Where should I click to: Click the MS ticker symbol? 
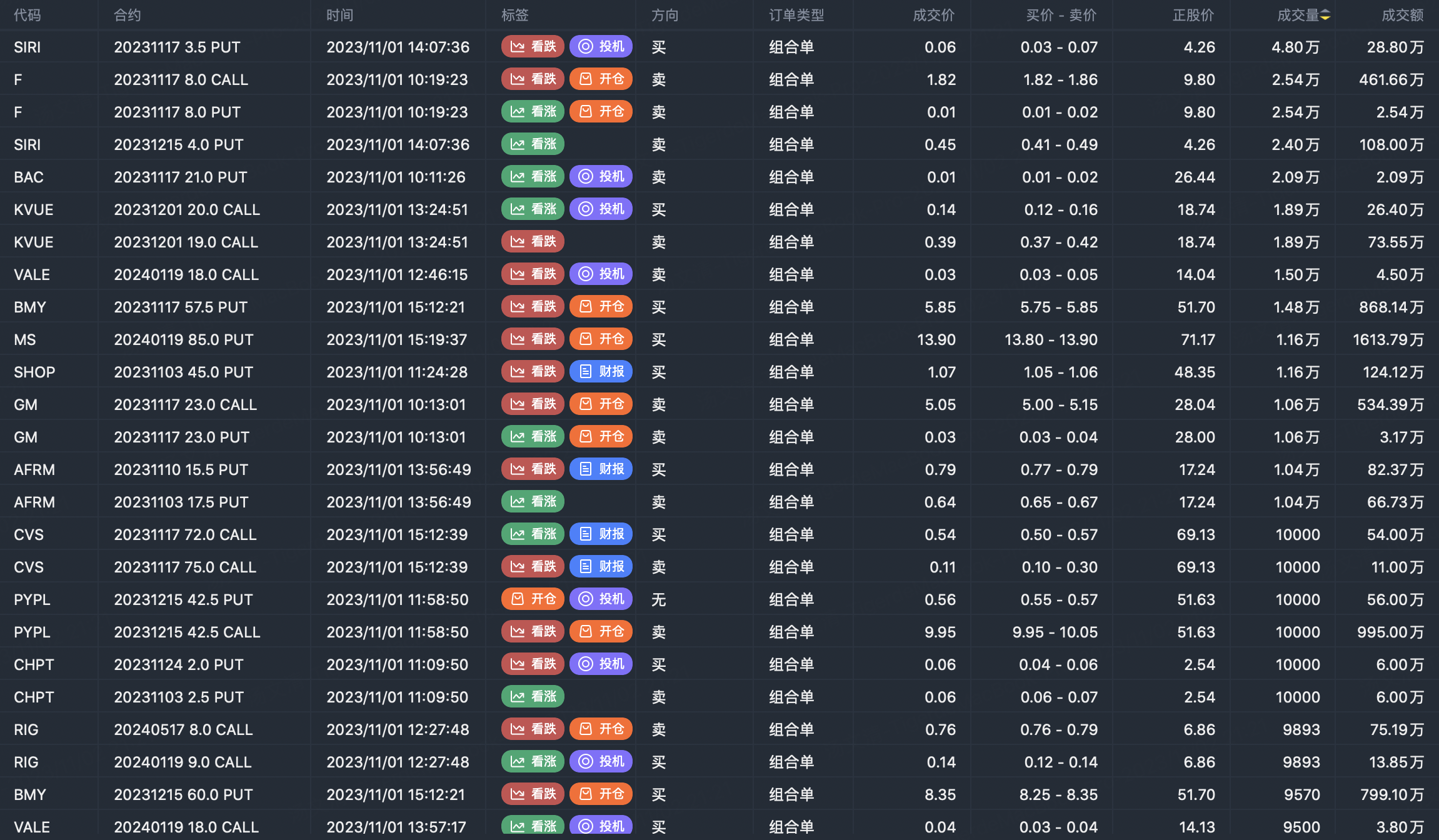[25, 339]
